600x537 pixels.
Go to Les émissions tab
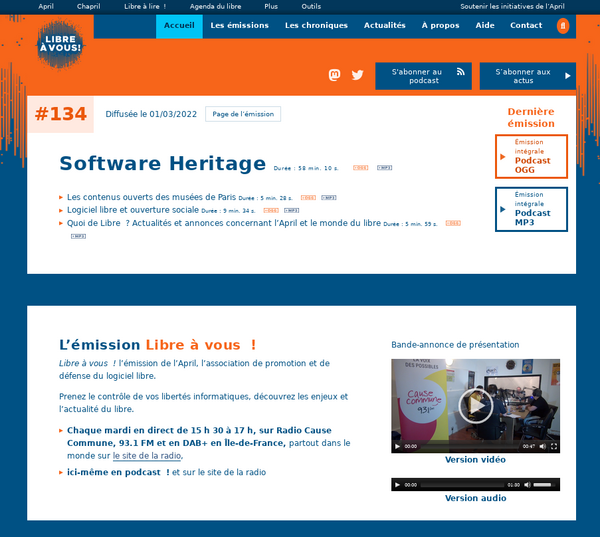pyautogui.click(x=239, y=26)
